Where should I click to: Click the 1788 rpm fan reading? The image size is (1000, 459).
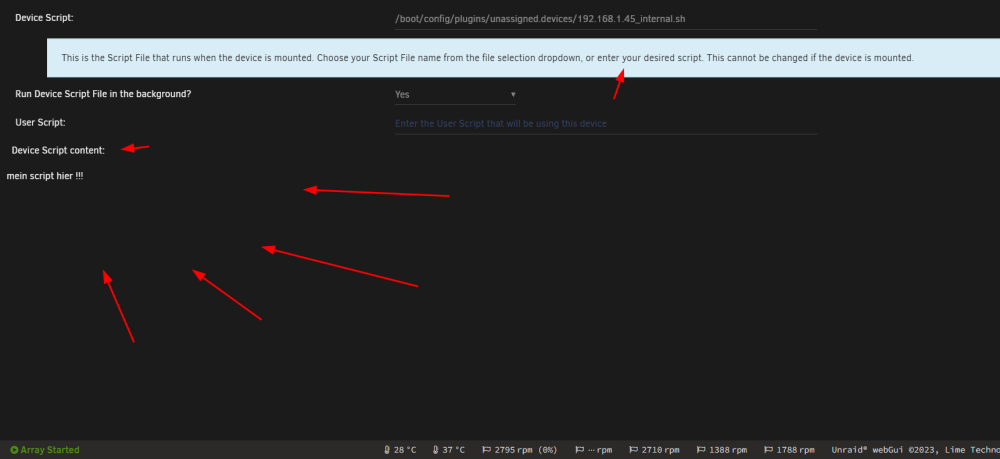tap(795, 450)
